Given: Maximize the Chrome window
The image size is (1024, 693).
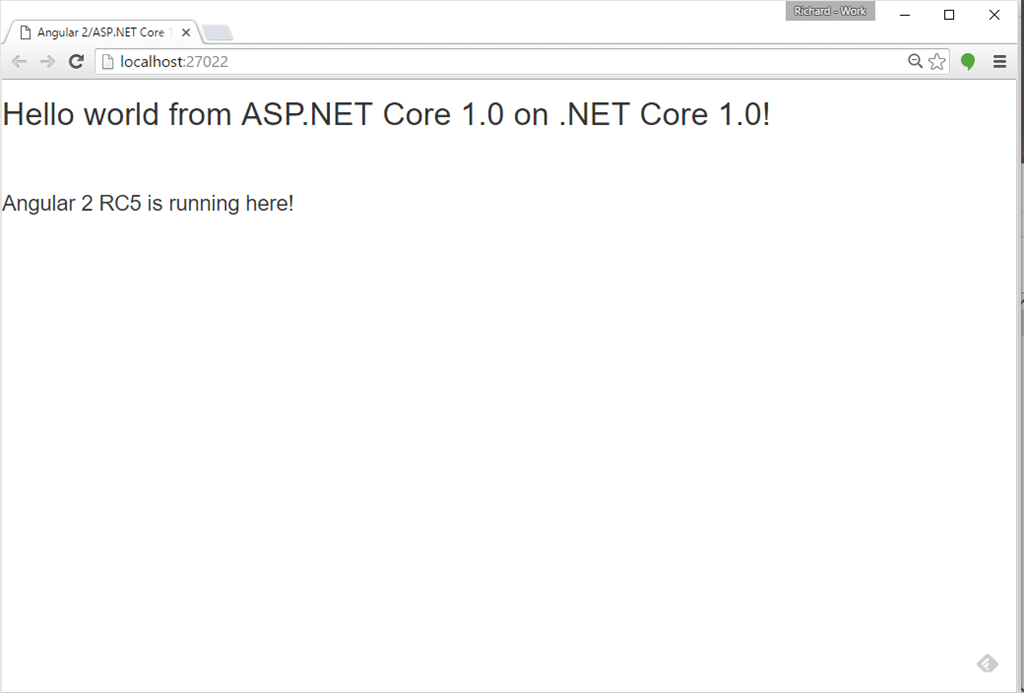Looking at the screenshot, I should [949, 14].
